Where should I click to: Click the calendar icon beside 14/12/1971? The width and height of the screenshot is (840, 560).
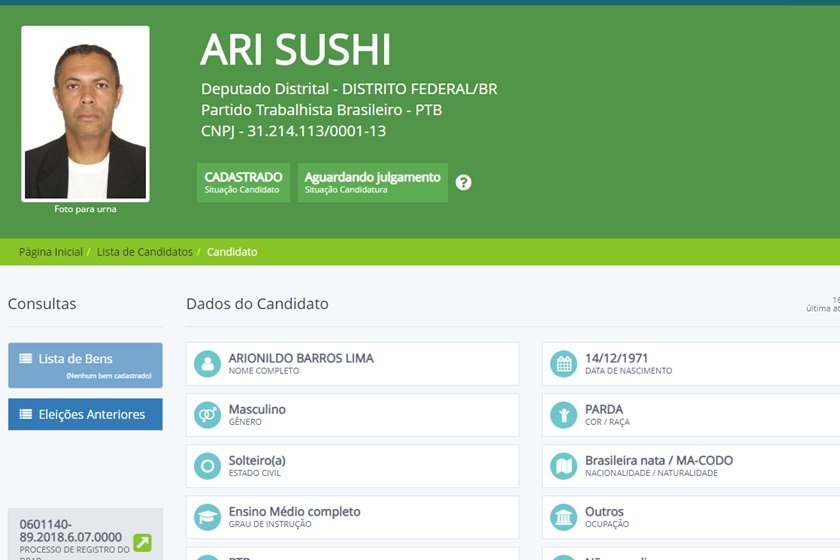point(564,364)
